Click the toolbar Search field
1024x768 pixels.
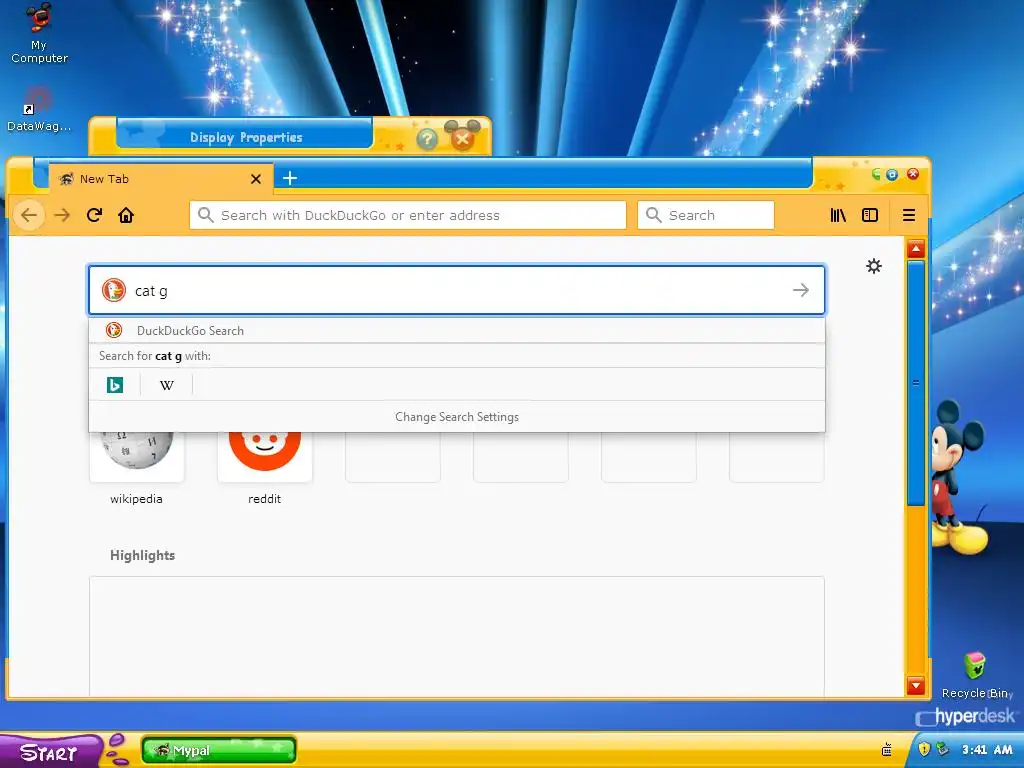[705, 215]
